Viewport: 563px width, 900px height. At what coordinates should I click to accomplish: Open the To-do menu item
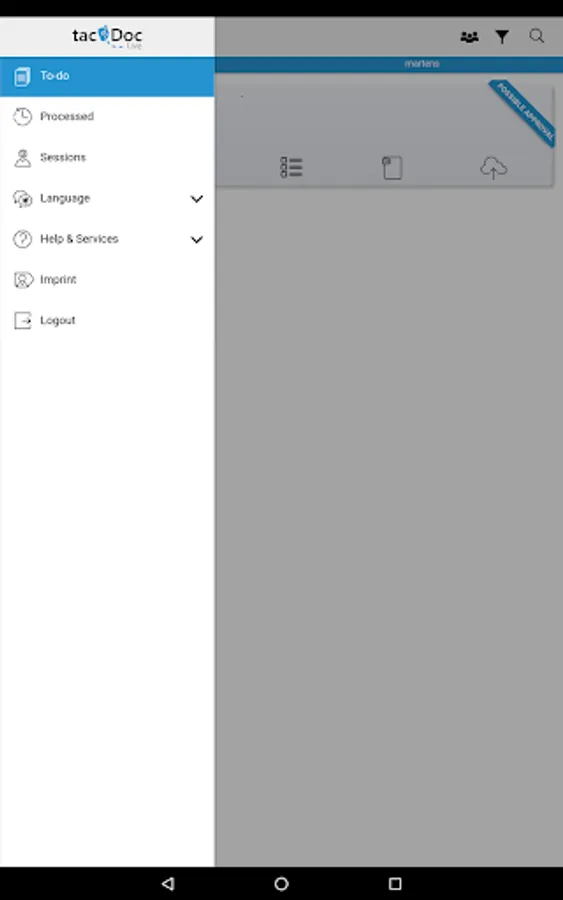pos(107,76)
